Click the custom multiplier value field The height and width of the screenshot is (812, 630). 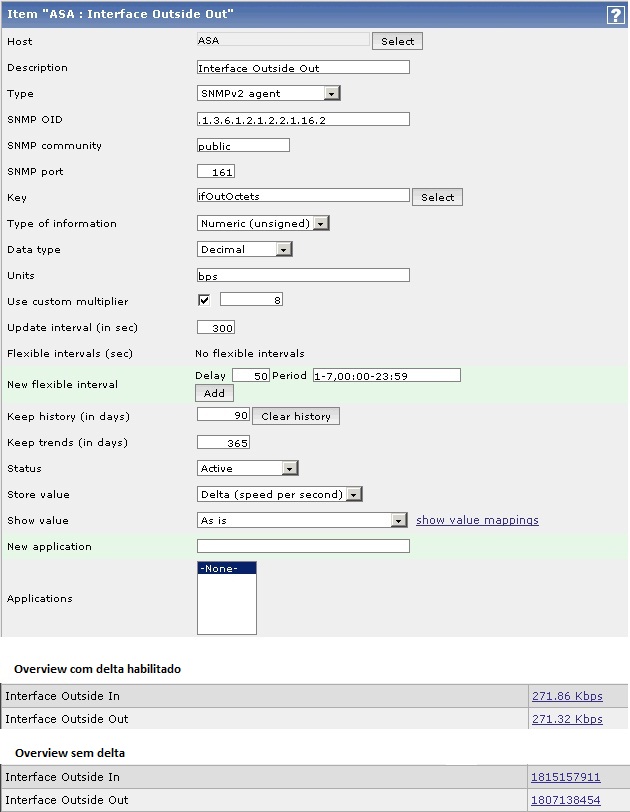[x=251, y=299]
